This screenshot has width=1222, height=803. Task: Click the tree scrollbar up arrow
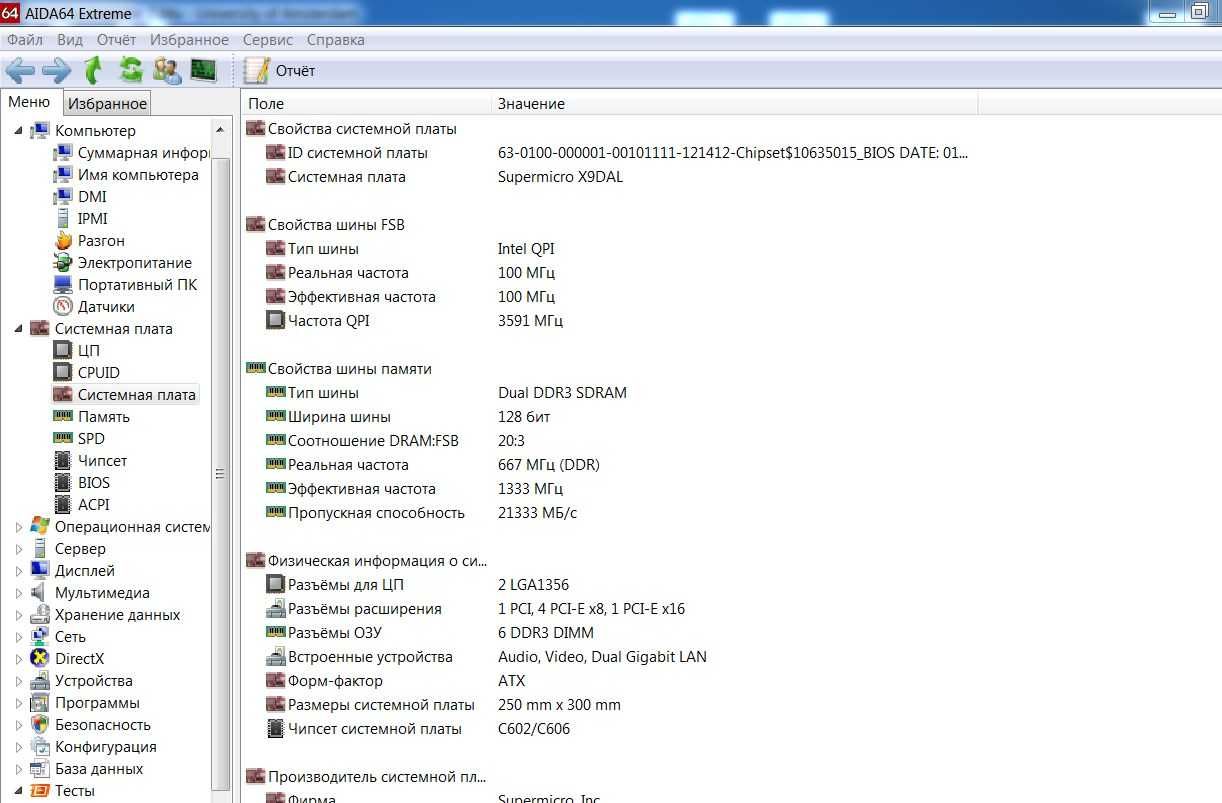[x=222, y=128]
